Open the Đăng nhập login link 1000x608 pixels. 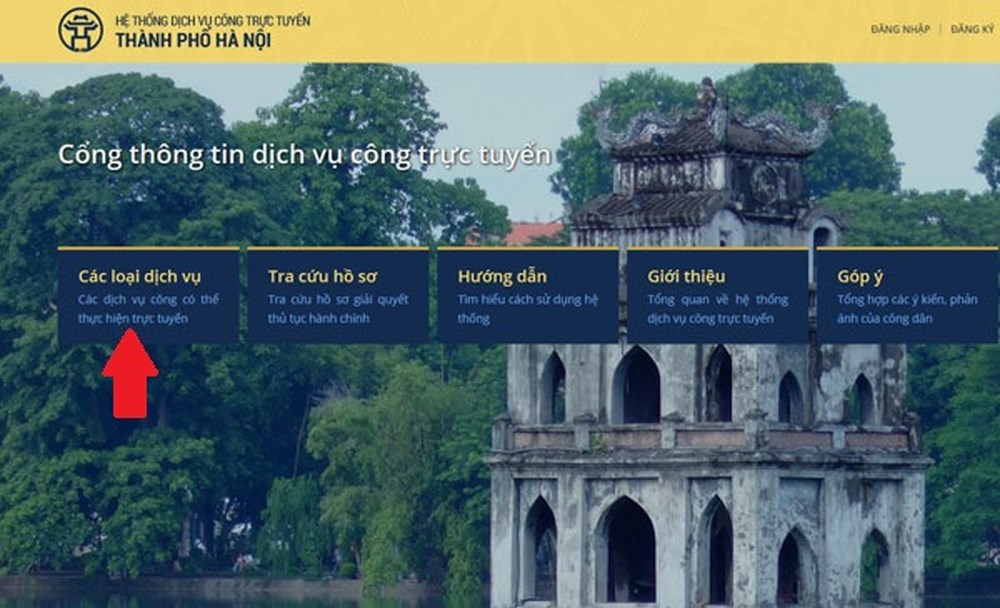(x=900, y=30)
